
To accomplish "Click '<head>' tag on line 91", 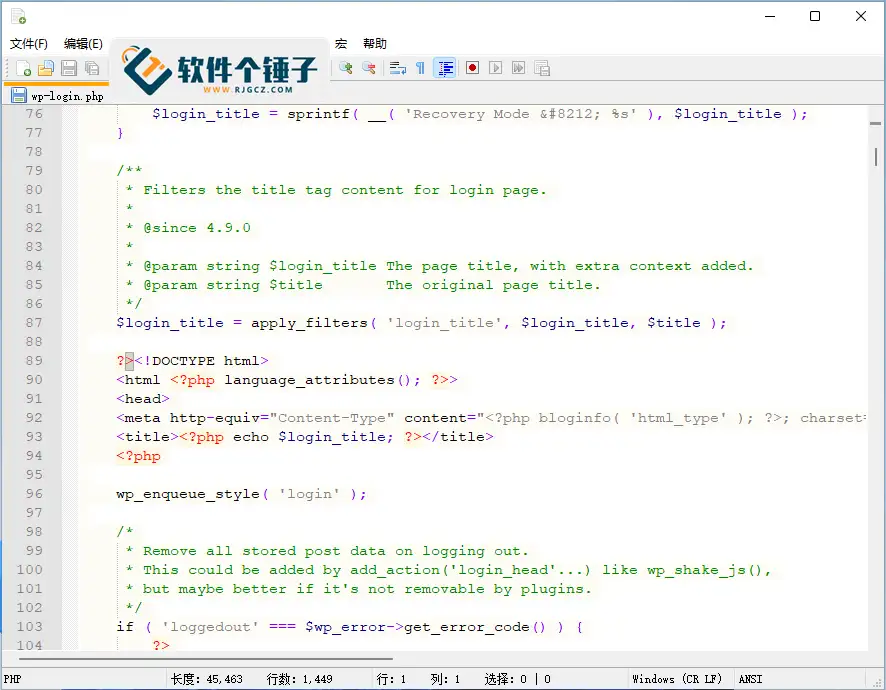I will tap(143, 398).
